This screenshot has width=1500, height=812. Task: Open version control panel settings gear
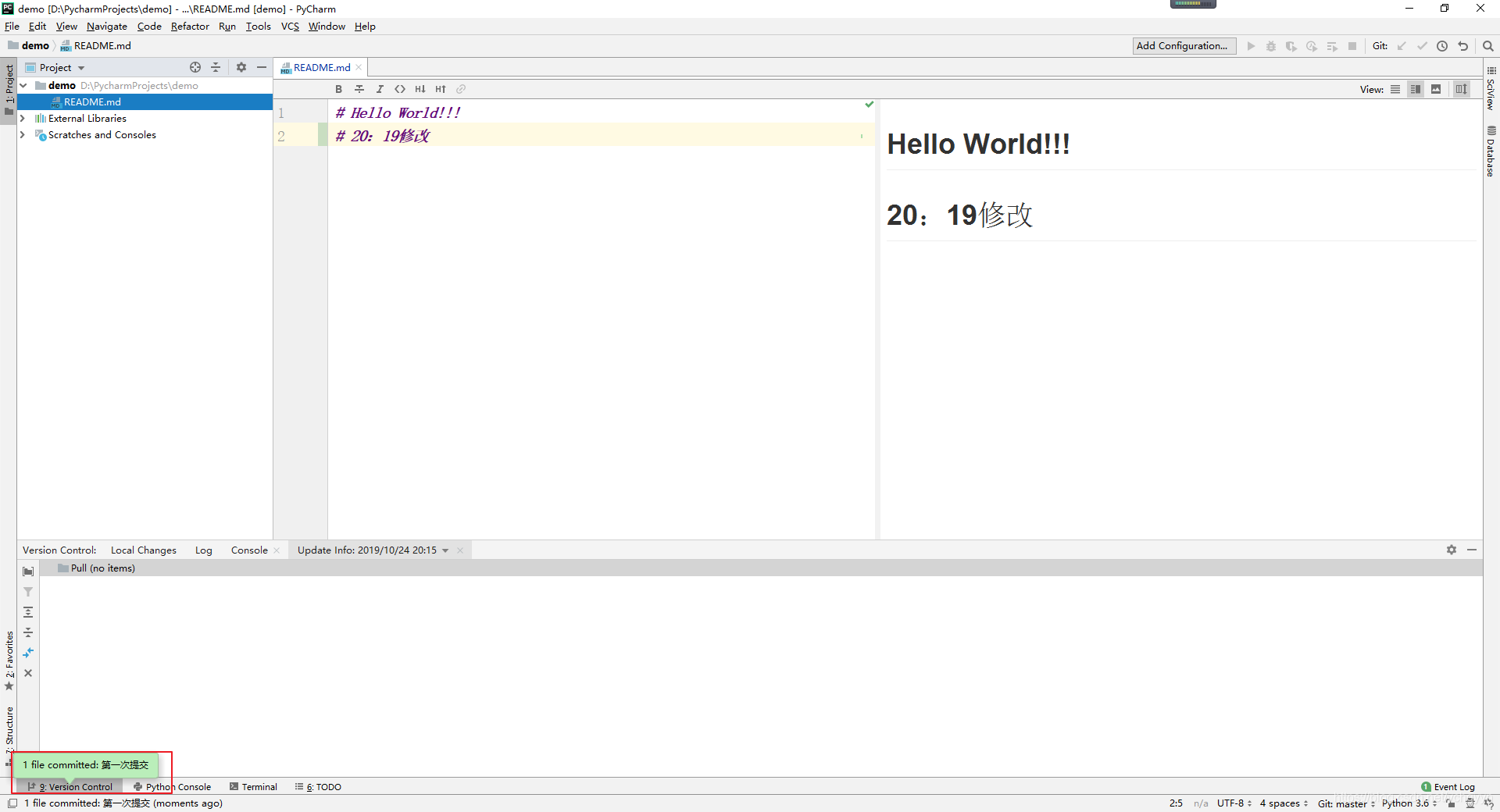[1452, 550]
